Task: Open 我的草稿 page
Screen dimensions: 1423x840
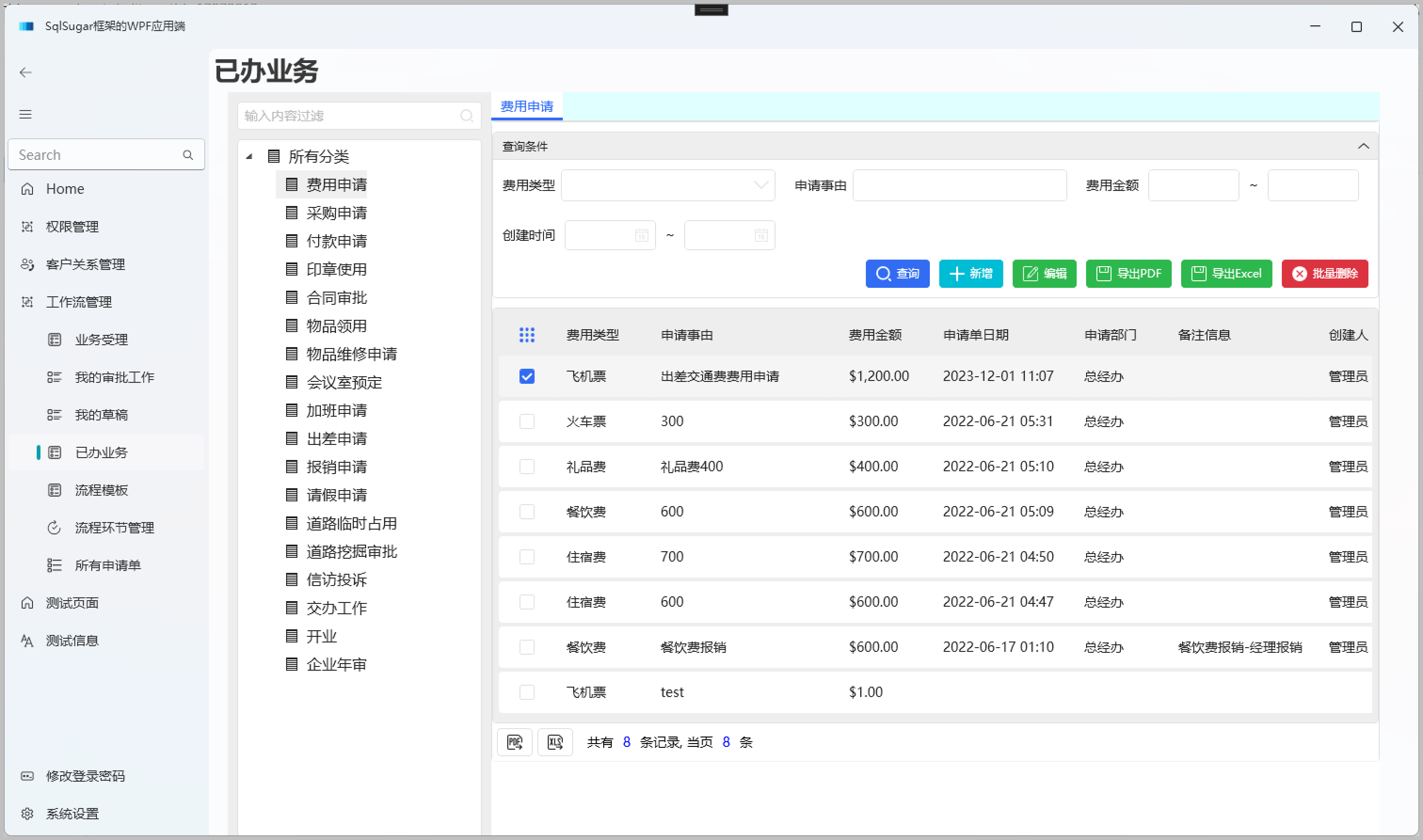Action: (106, 415)
